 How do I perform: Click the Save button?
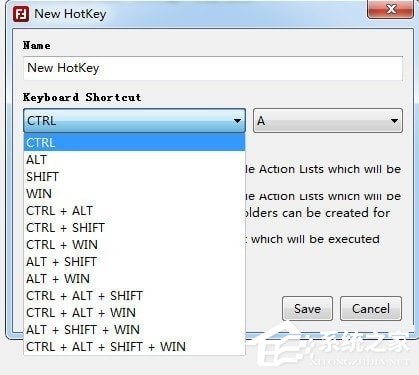(307, 309)
